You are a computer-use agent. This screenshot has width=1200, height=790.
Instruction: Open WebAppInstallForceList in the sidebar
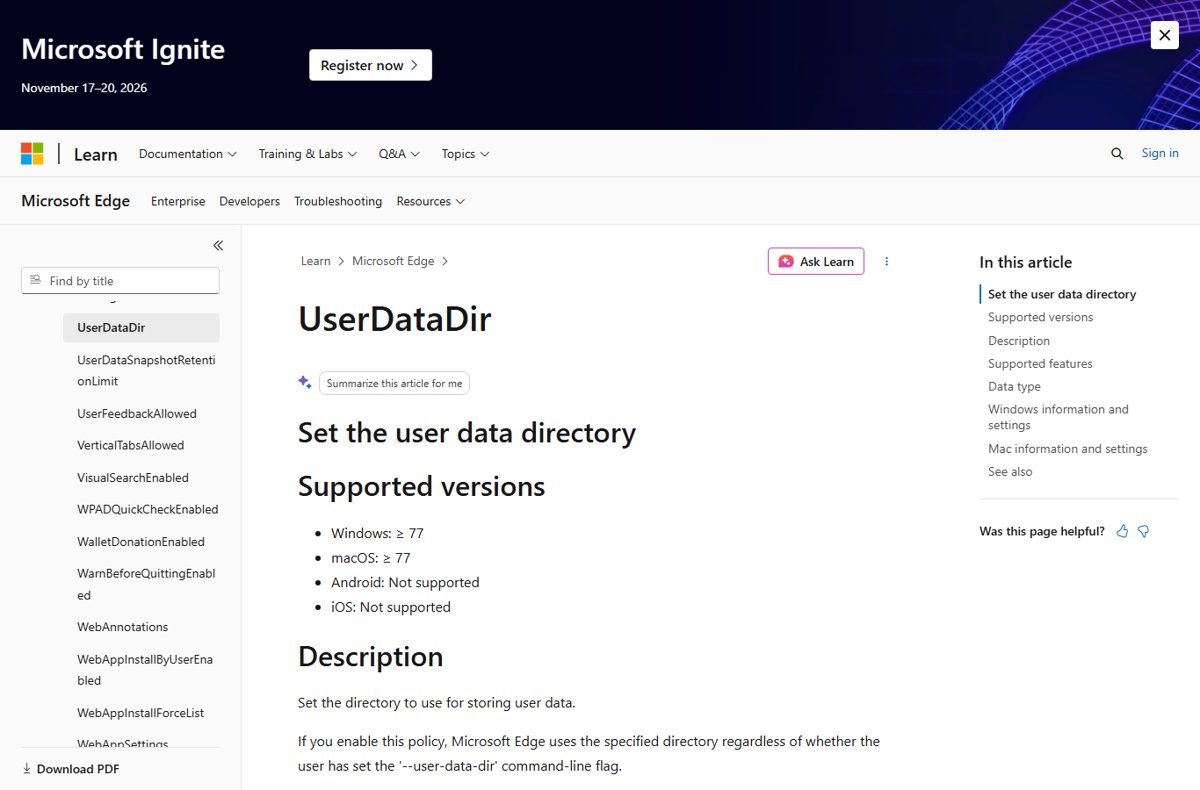(141, 713)
